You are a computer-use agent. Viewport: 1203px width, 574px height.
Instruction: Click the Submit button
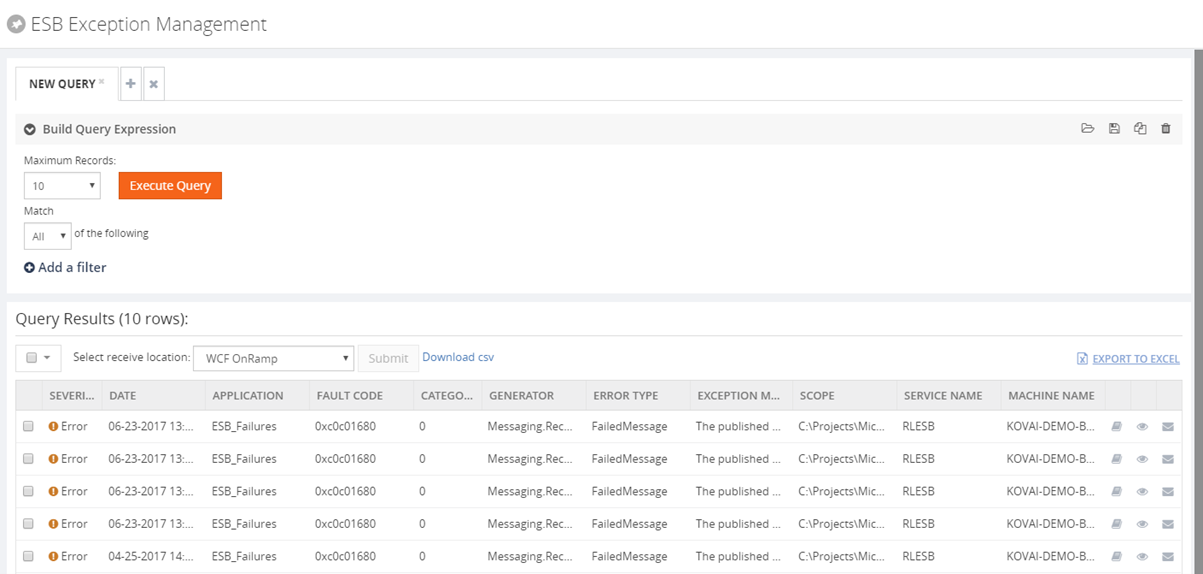pyautogui.click(x=388, y=358)
